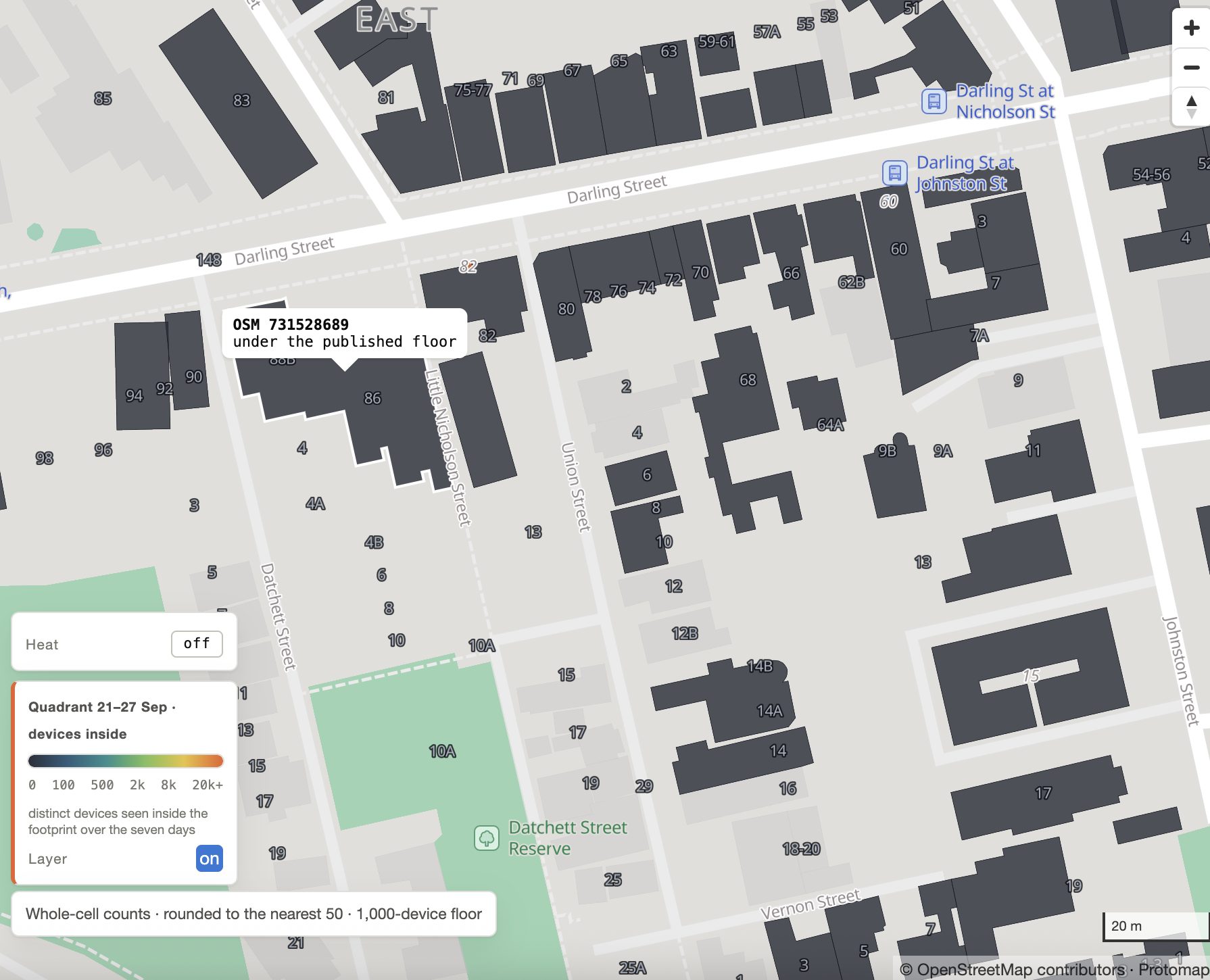The width and height of the screenshot is (1210, 980).
Task: Select the building numbered 15 on Johnston Street
Action: click(x=1031, y=675)
